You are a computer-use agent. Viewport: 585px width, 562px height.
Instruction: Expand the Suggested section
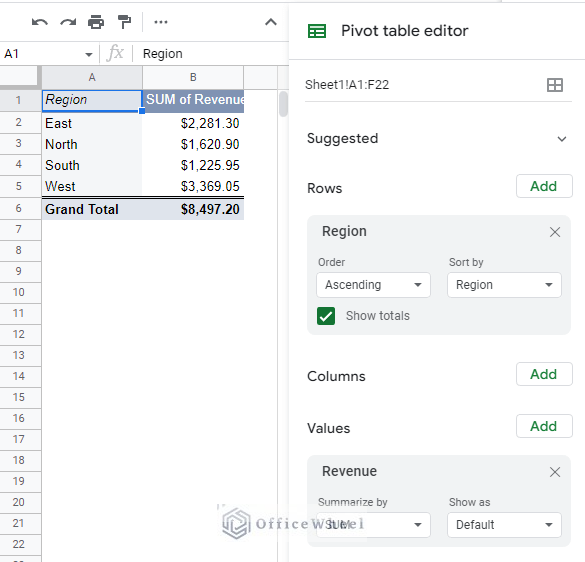tap(561, 139)
